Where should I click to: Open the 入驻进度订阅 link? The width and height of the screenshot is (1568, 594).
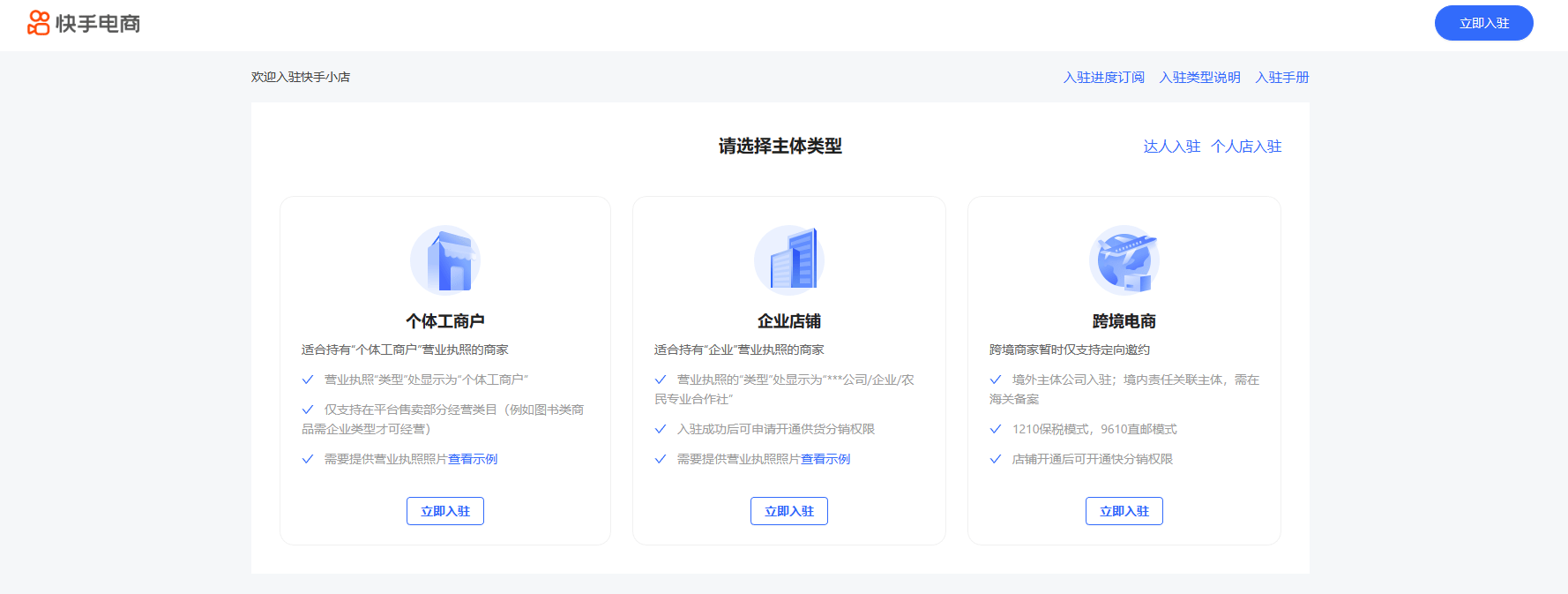point(1103,78)
